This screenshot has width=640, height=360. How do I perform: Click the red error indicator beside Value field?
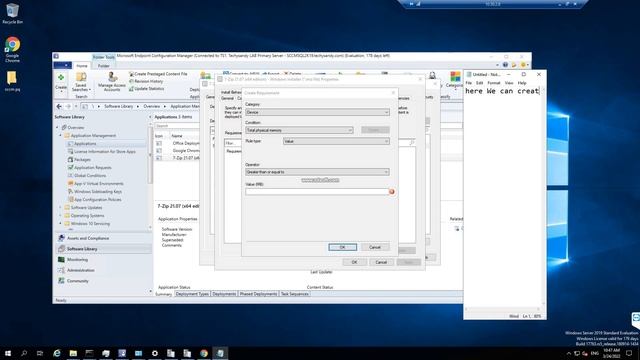point(392,191)
